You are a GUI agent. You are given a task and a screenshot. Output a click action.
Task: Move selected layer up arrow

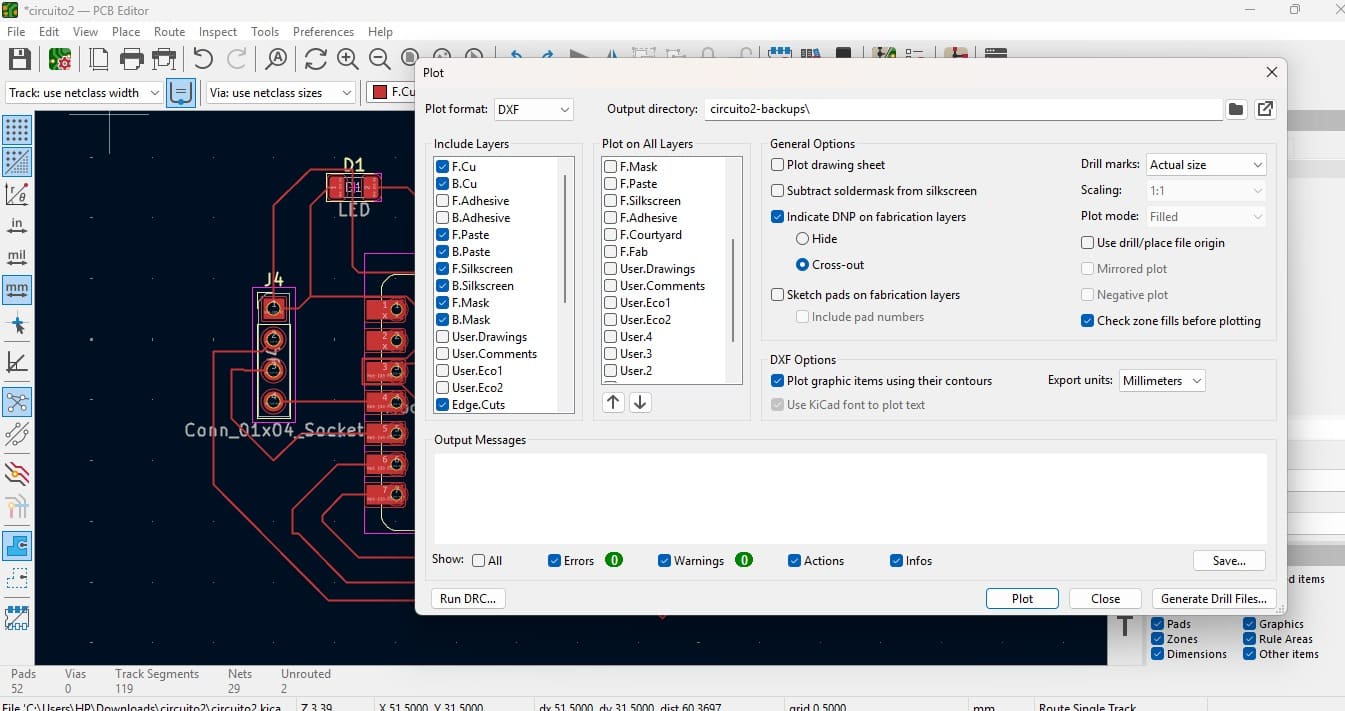pos(613,402)
